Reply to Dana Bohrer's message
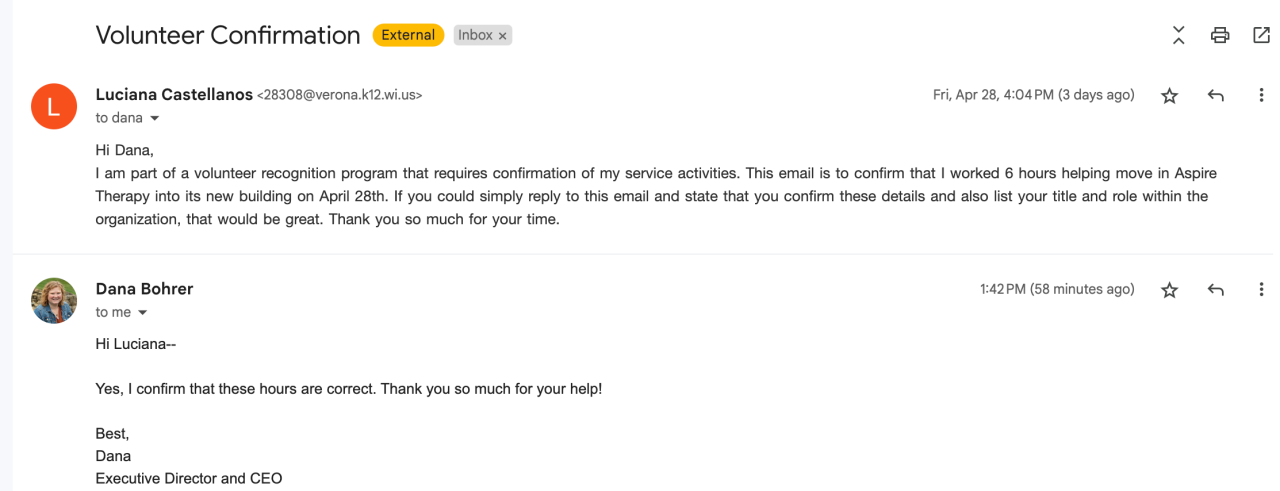This screenshot has width=1280, height=491. pyautogui.click(x=1216, y=290)
